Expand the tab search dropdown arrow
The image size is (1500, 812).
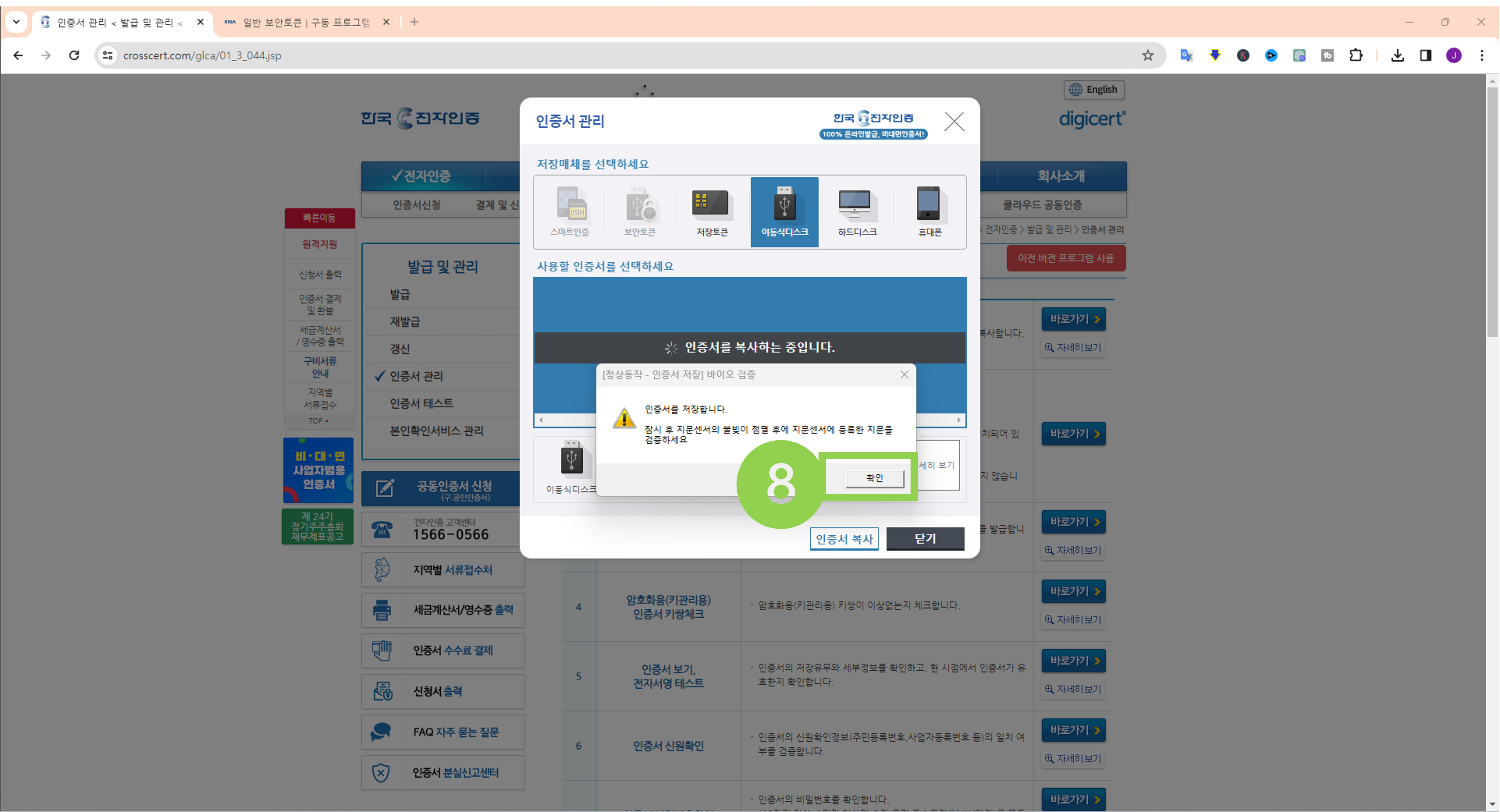pyautogui.click(x=16, y=22)
